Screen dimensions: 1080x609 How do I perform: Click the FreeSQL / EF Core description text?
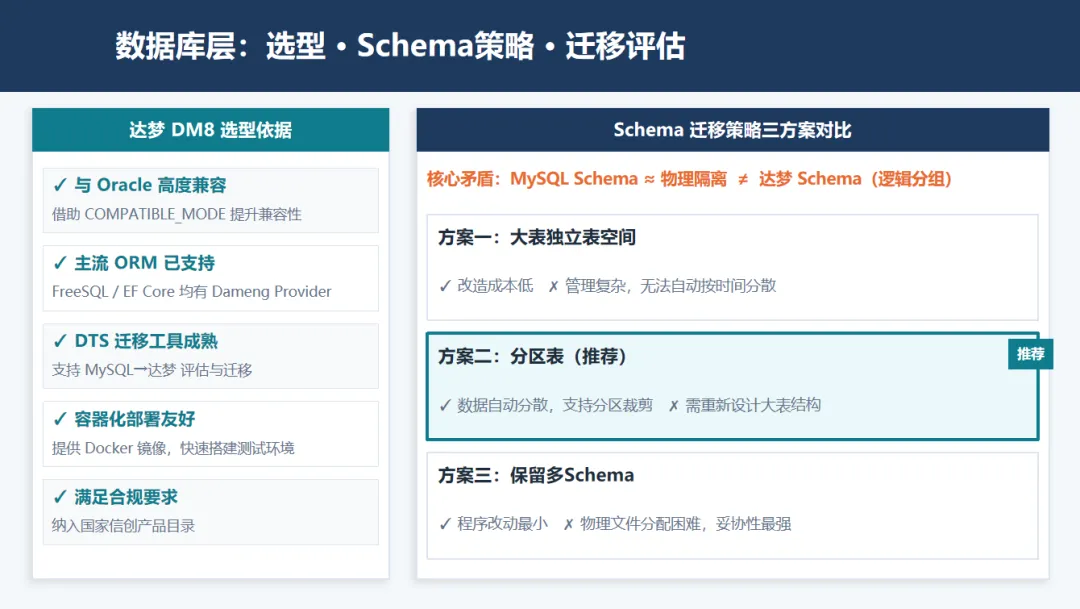[192, 292]
